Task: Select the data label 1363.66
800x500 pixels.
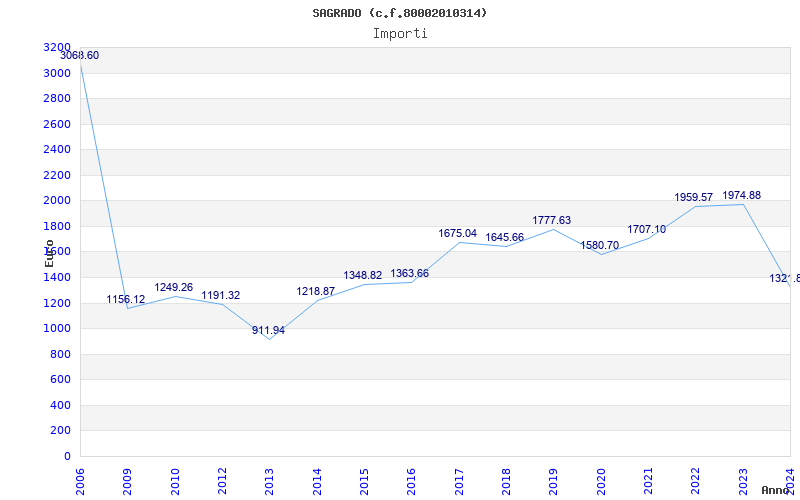Action: point(410,273)
